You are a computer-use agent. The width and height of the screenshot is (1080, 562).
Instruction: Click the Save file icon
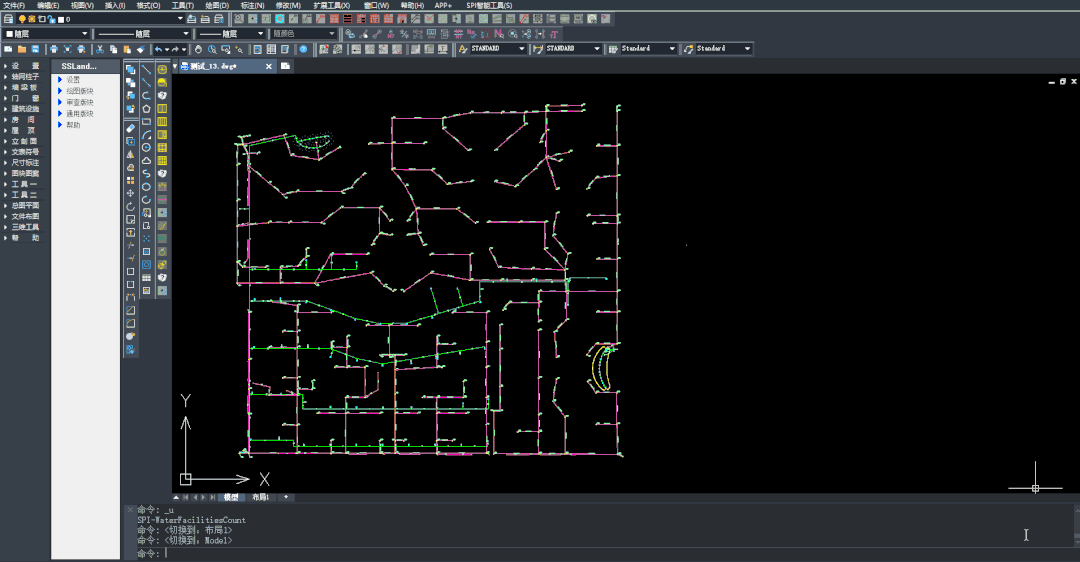[x=35, y=49]
